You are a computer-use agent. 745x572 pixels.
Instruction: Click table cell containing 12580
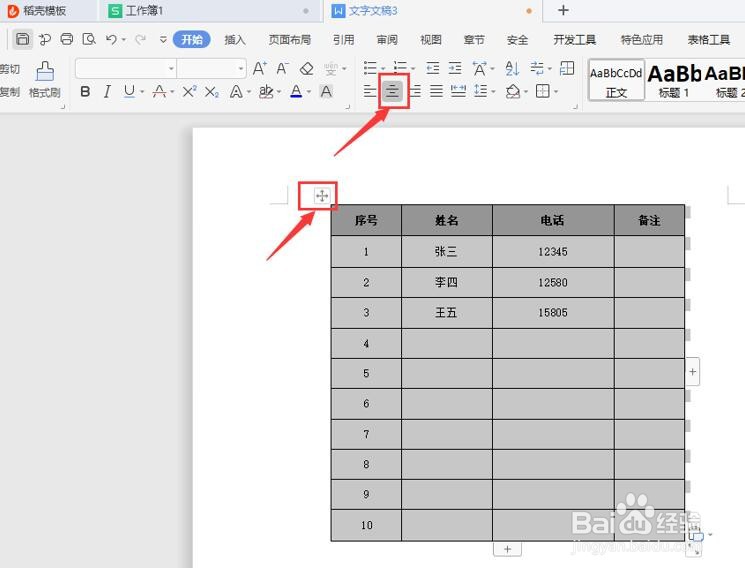click(553, 283)
